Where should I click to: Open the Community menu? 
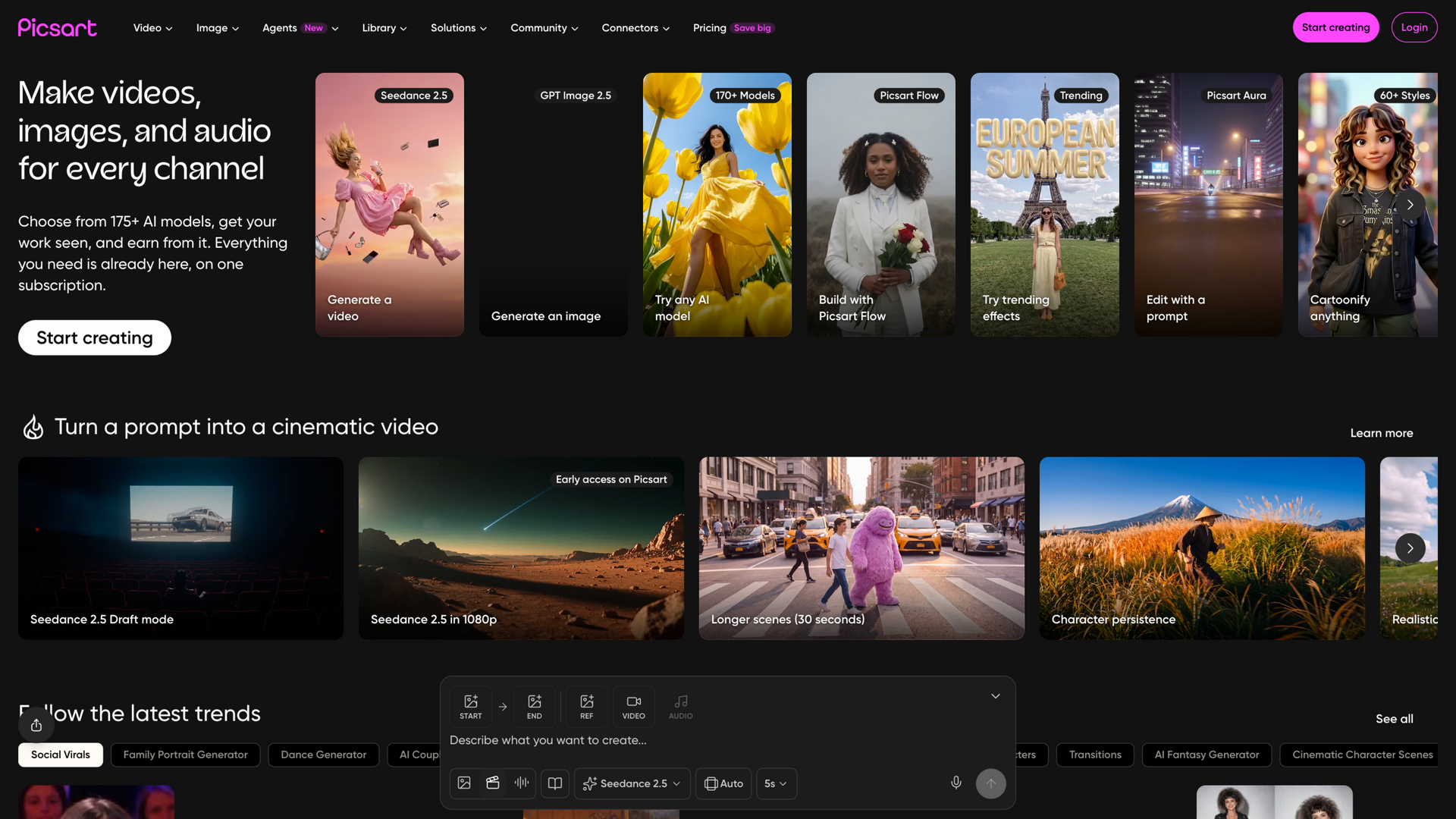pos(544,28)
